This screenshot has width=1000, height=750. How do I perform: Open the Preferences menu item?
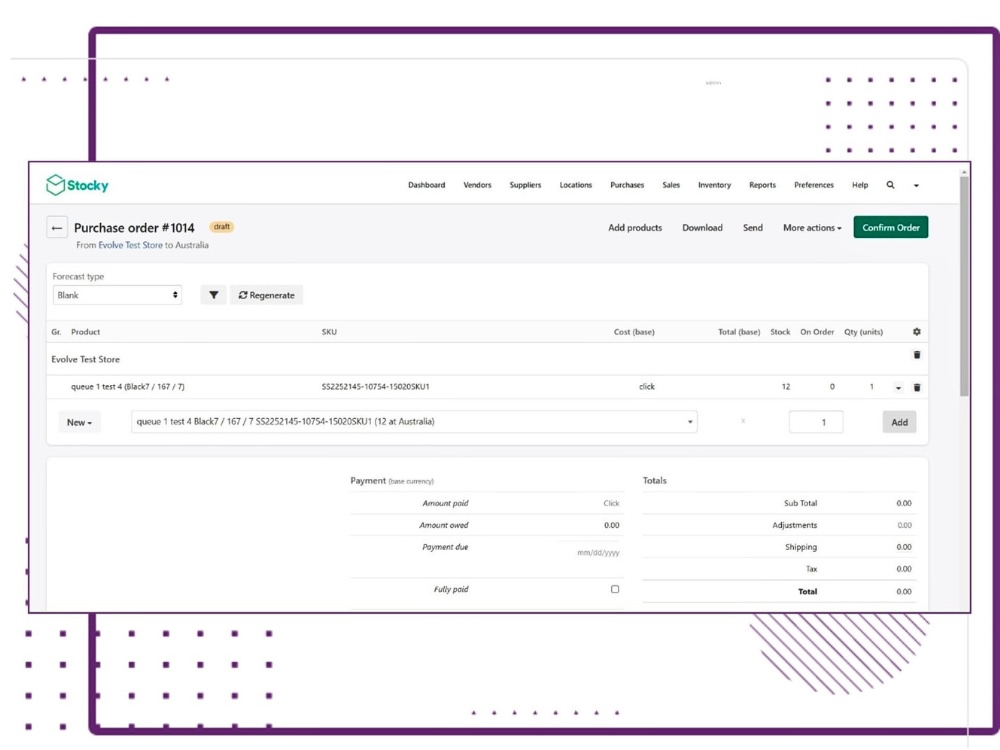coord(814,185)
